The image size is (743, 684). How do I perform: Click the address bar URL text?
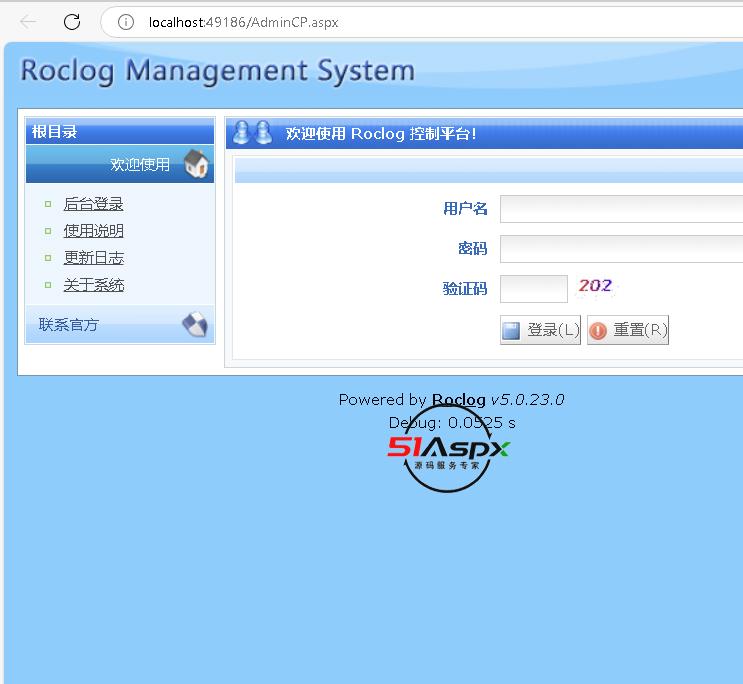(x=243, y=22)
